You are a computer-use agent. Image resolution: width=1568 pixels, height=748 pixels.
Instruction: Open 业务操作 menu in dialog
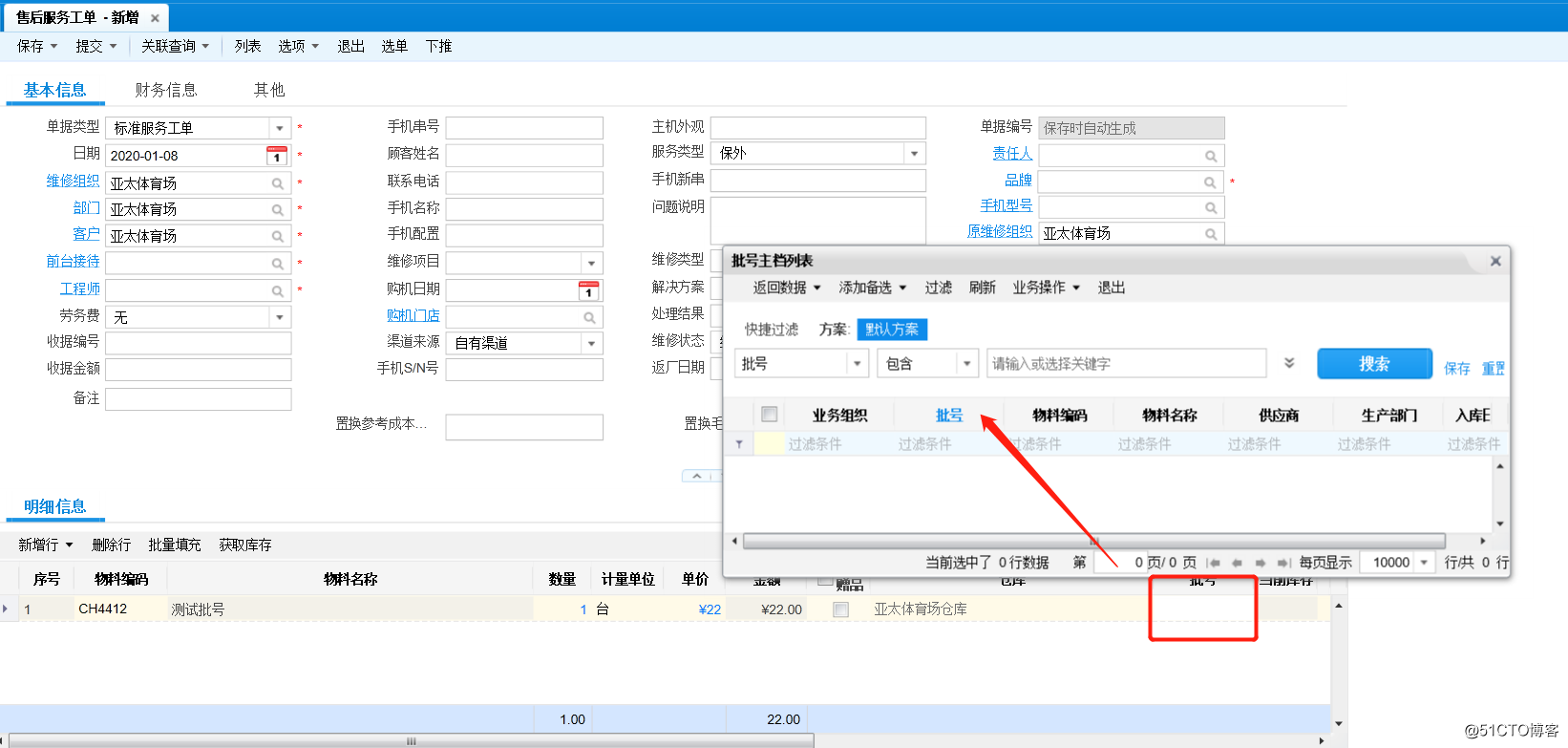tap(1047, 288)
